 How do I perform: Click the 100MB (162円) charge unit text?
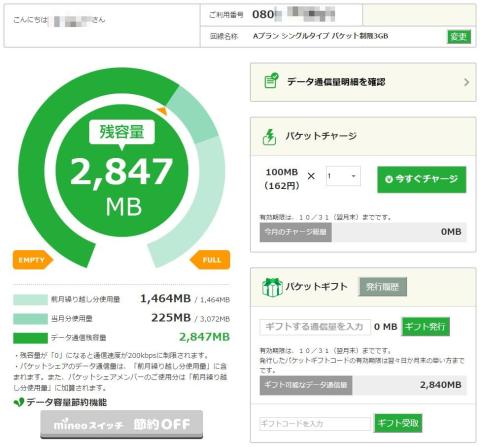282,179
